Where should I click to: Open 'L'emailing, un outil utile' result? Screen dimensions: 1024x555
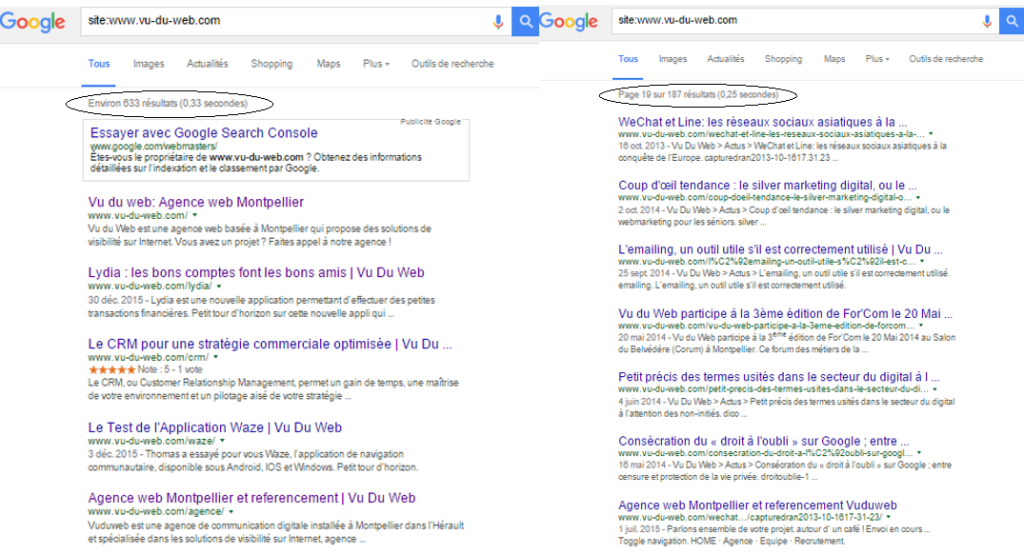[x=780, y=249]
